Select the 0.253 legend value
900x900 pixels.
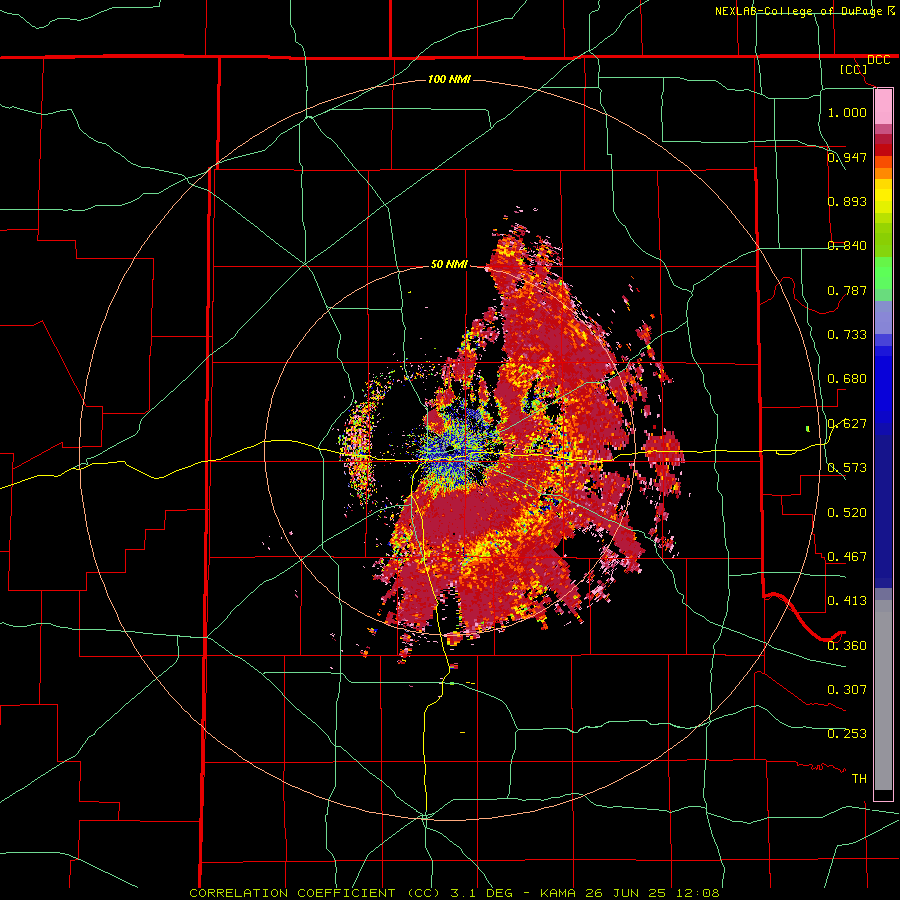point(847,734)
